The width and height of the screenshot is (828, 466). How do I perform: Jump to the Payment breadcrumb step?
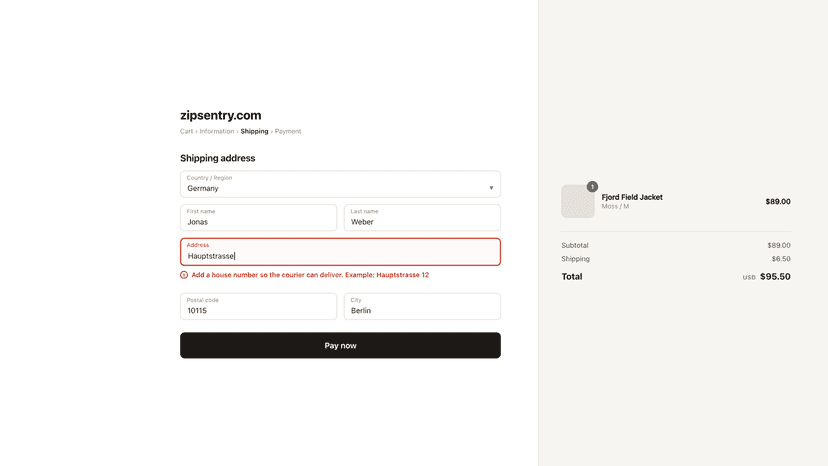[288, 131]
